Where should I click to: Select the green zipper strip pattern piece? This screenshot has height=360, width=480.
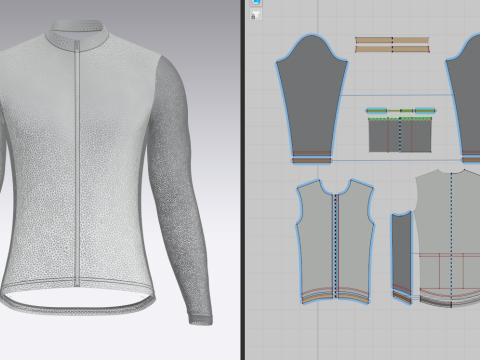(x=401, y=111)
